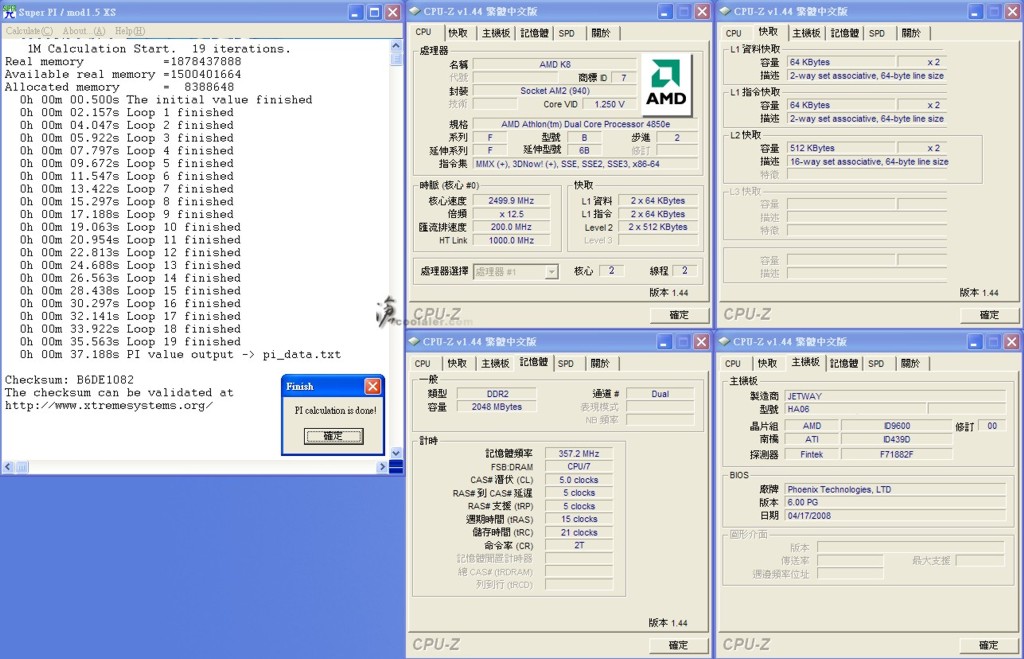The image size is (1024, 659).
Task: Select the SPD tab in top-left CPU-Z
Action: click(x=567, y=33)
